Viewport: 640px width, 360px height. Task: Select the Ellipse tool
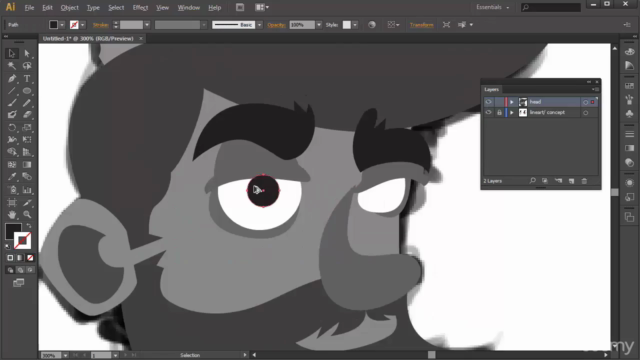(27, 91)
